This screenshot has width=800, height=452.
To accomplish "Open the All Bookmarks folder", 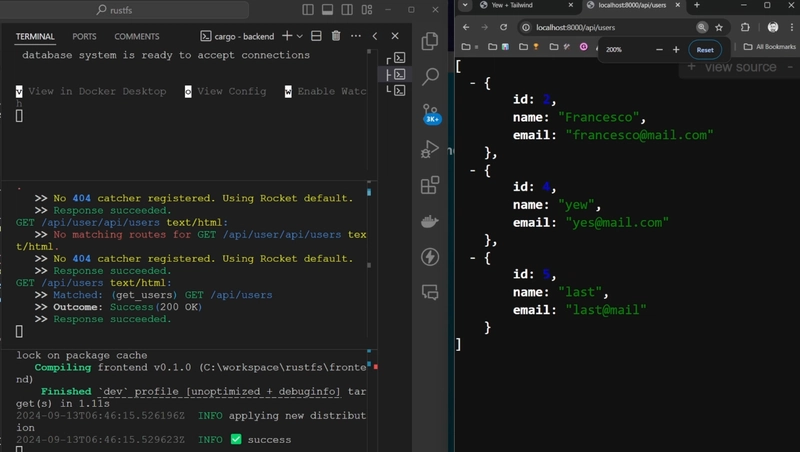I will tap(769, 47).
